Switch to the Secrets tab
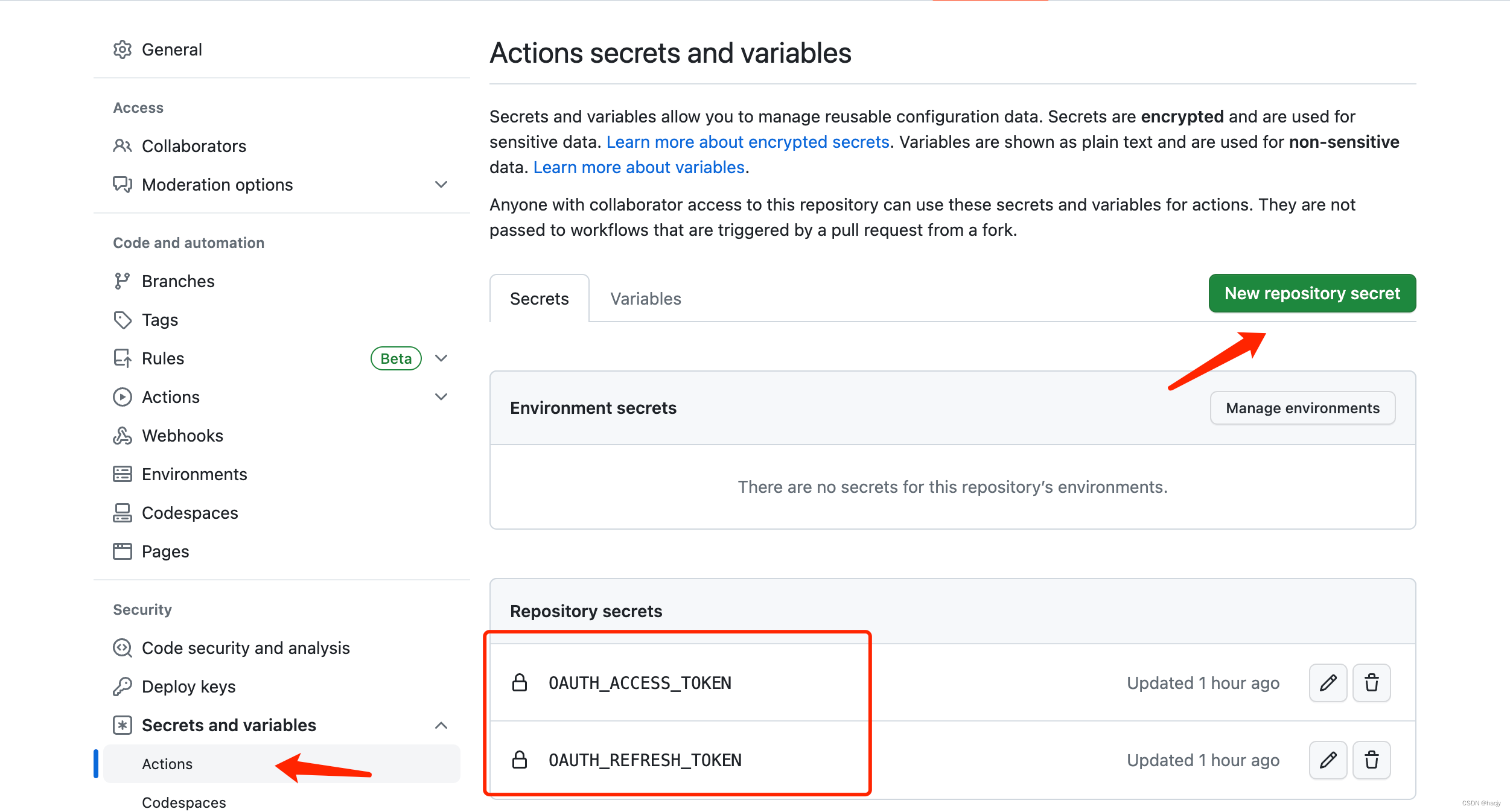The height and width of the screenshot is (812, 1510). click(x=540, y=299)
